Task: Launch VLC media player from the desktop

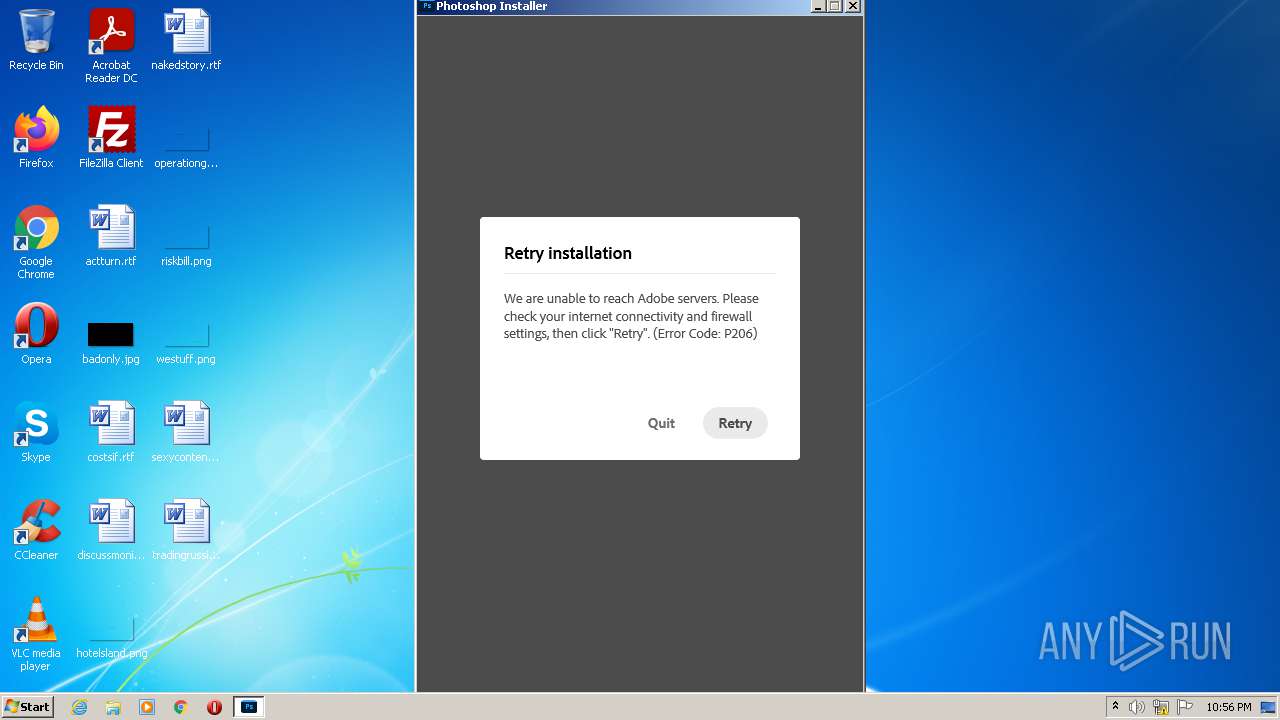Action: pos(36,634)
